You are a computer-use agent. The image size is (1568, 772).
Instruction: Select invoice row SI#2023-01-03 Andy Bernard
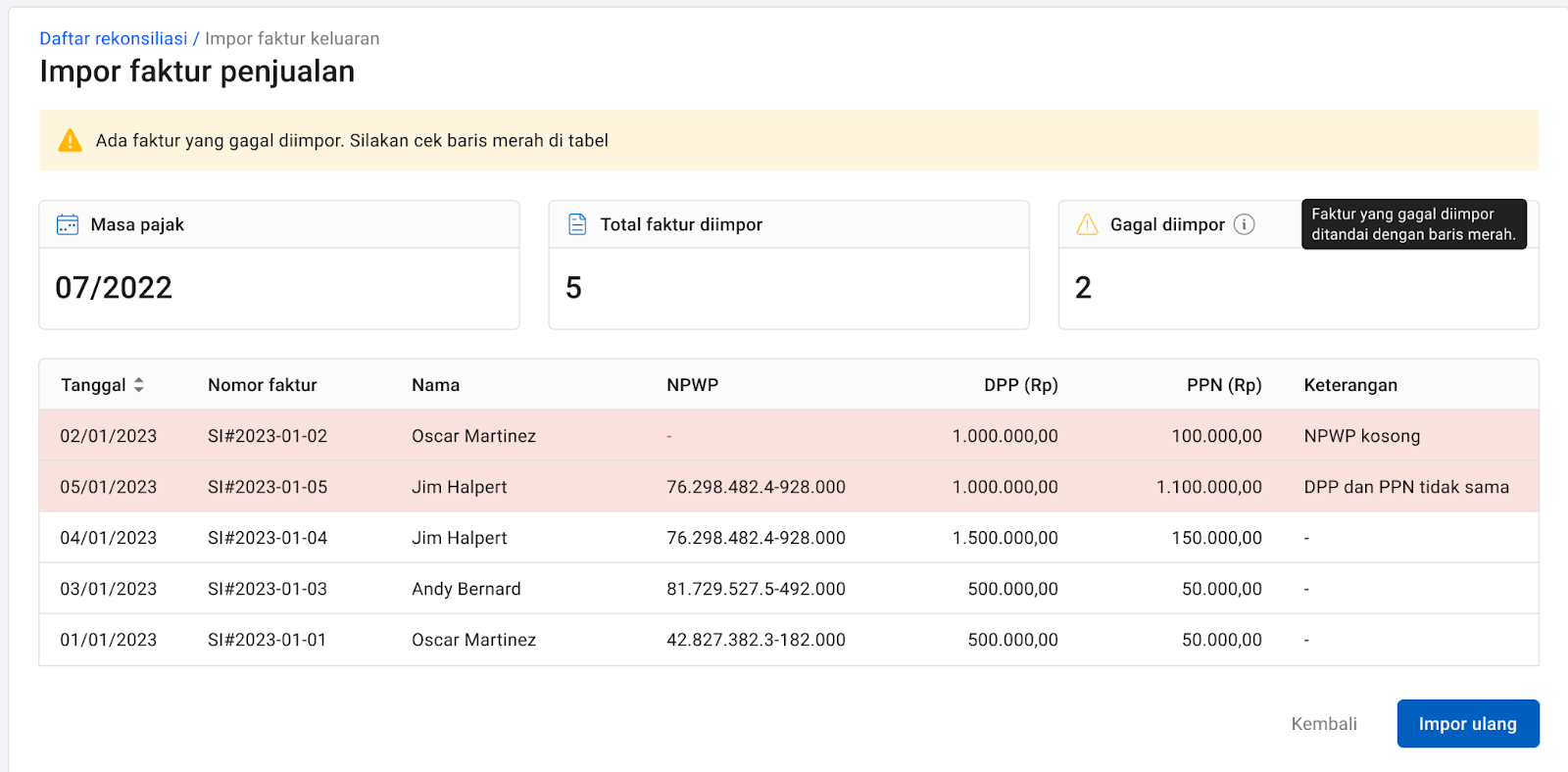[267, 589]
